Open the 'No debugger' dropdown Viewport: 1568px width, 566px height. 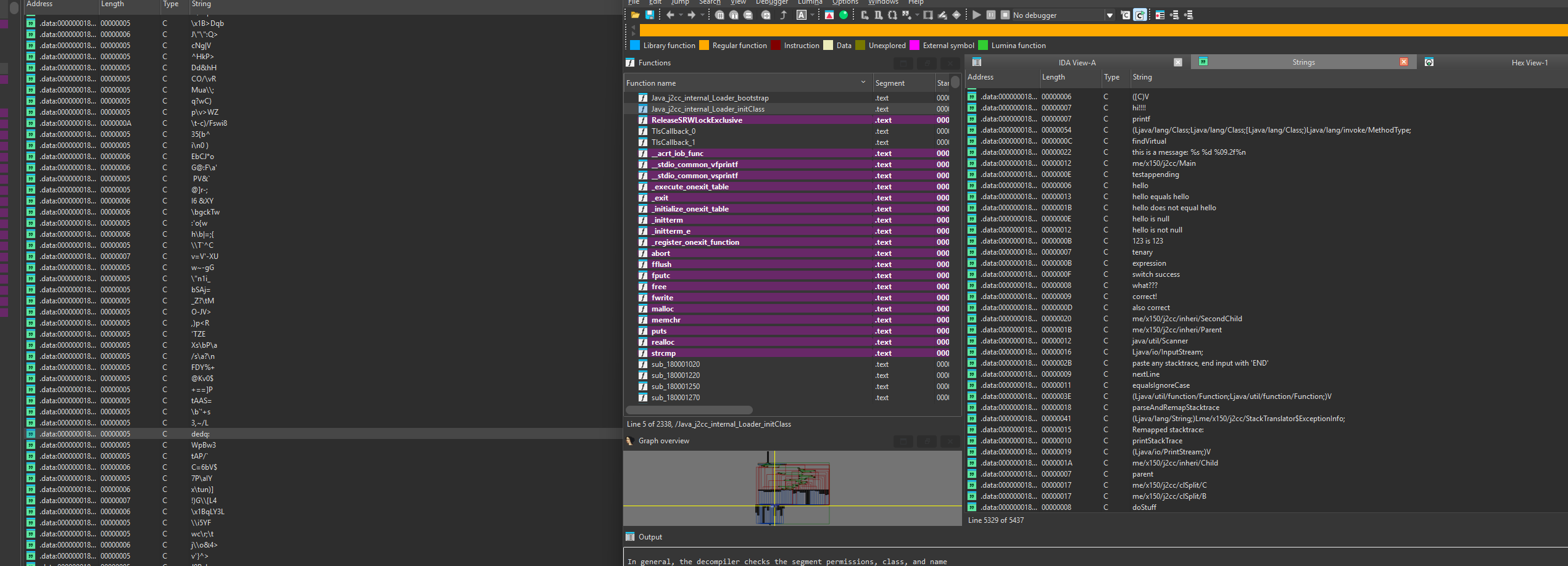click(x=1110, y=15)
